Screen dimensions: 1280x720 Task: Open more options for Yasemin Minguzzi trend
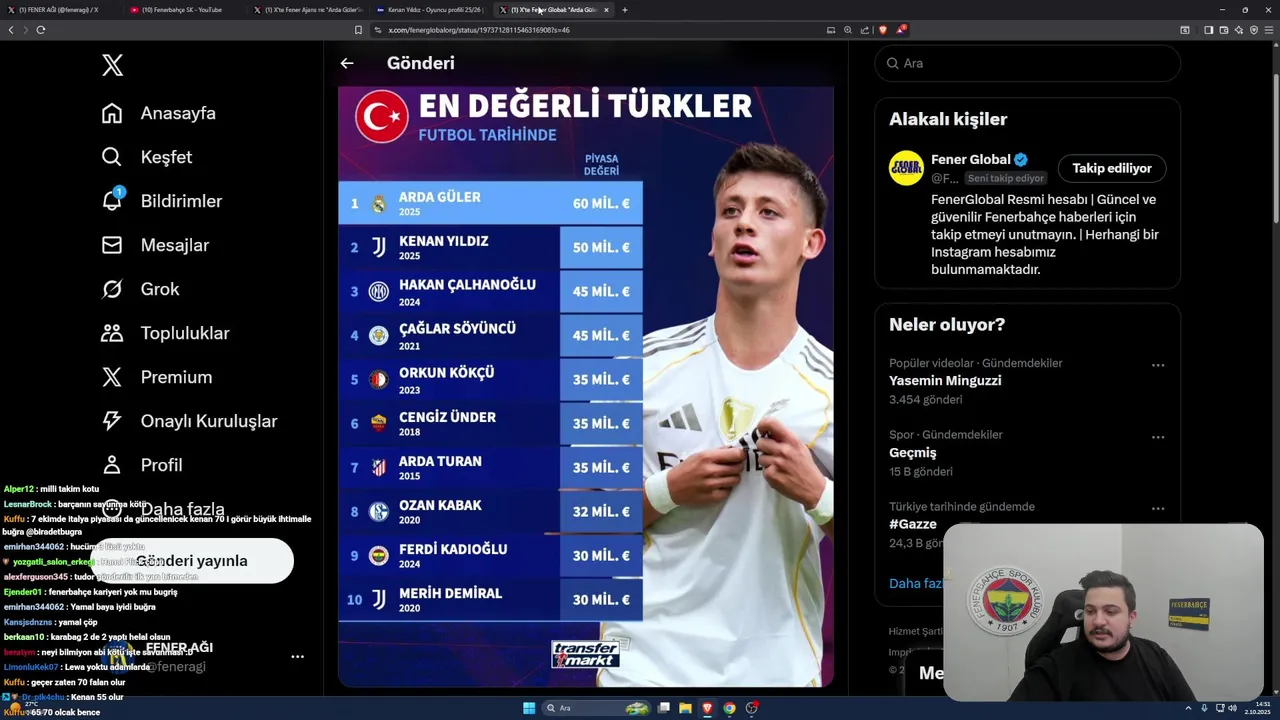pos(1158,365)
